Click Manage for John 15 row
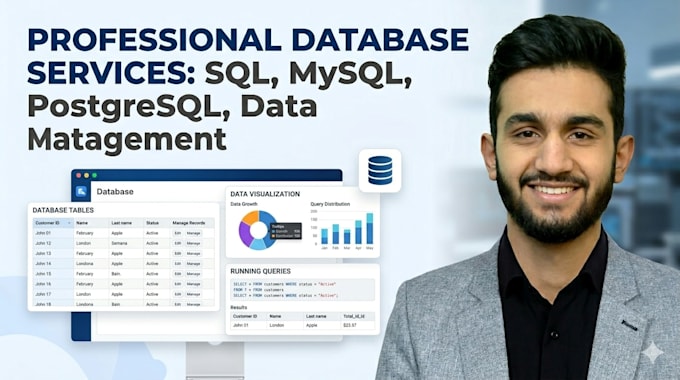 193,274
